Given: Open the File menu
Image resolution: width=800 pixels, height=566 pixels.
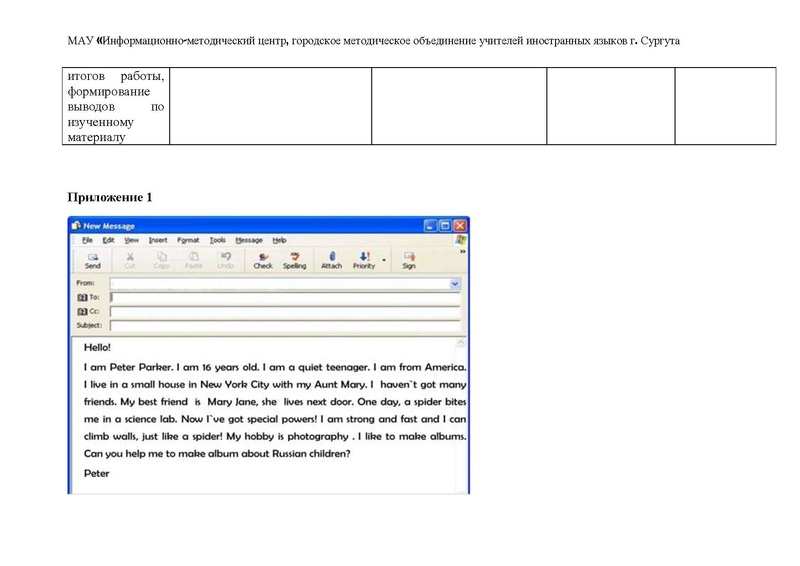Looking at the screenshot, I should point(87,240).
